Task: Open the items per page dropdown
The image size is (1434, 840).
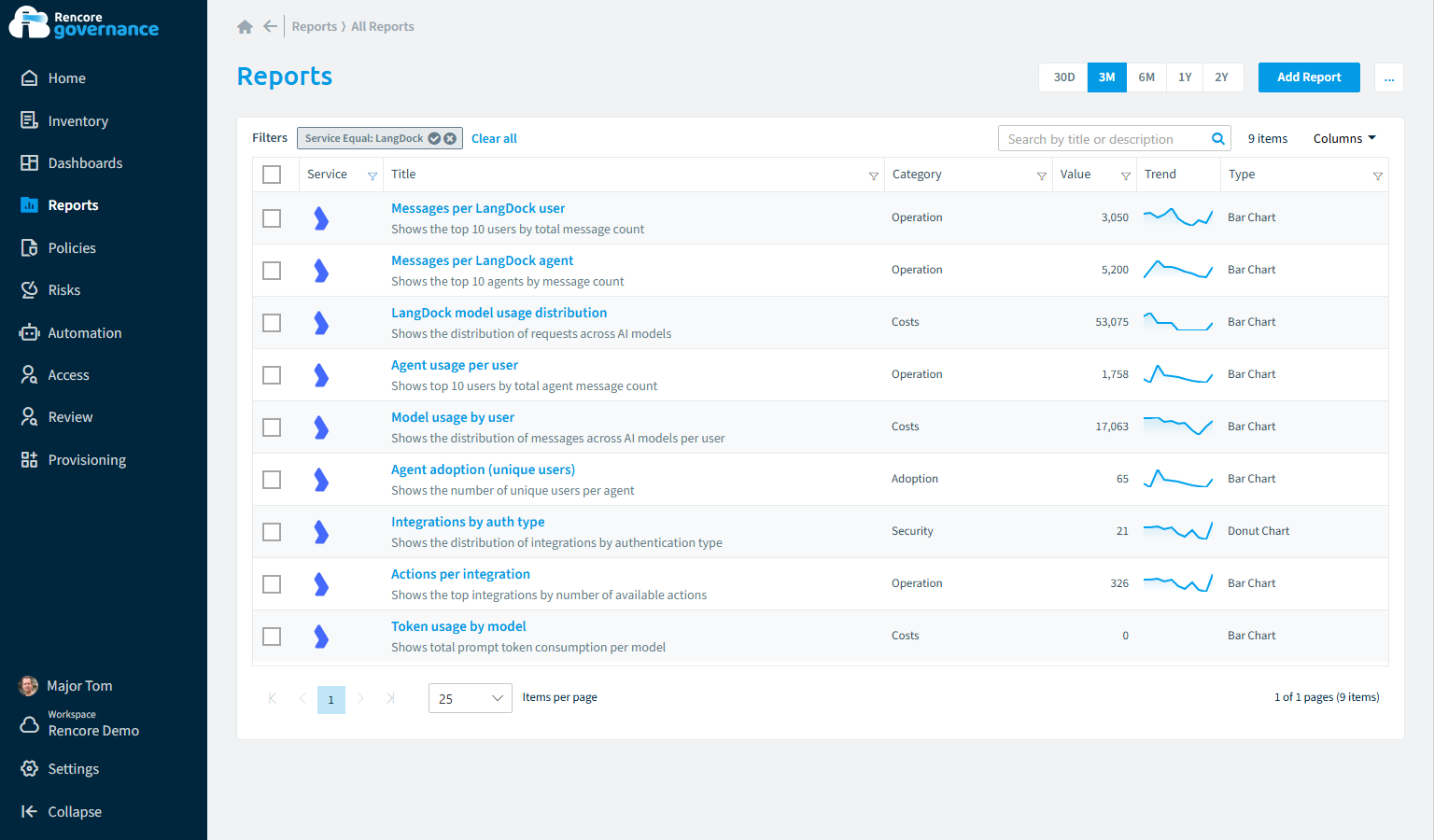Action: click(470, 698)
